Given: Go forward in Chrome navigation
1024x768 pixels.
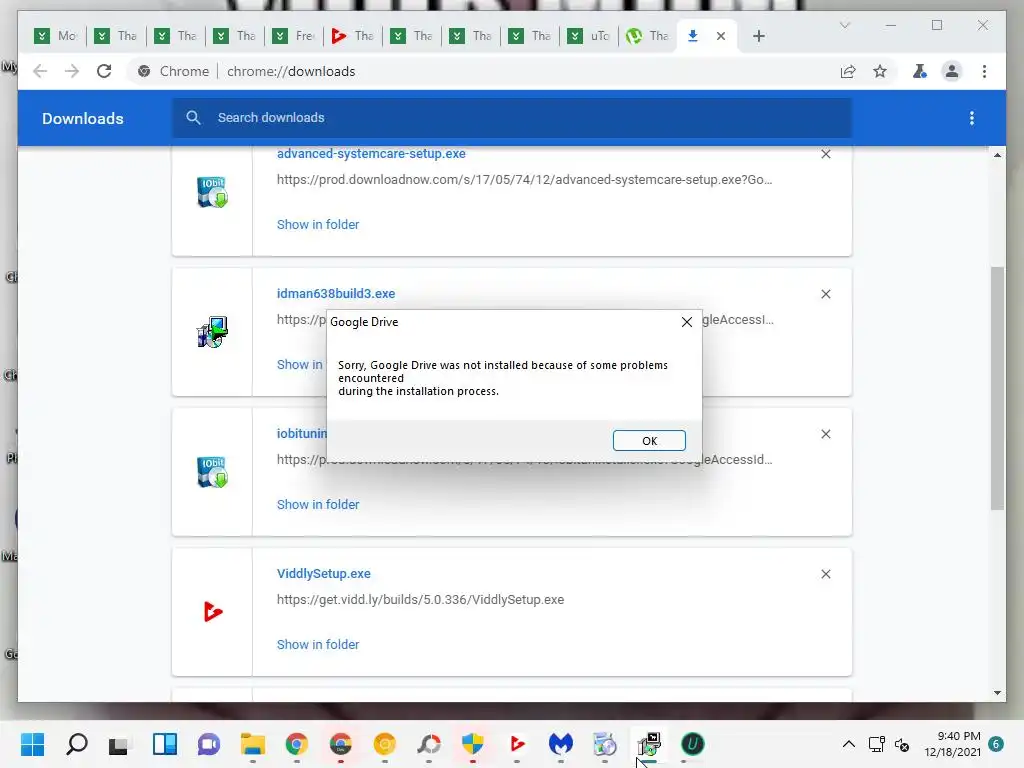Looking at the screenshot, I should 72,71.
